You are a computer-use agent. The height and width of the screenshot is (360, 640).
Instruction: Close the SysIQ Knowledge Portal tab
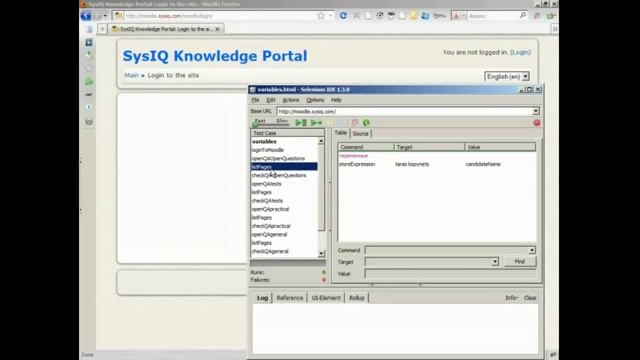[x=218, y=29]
